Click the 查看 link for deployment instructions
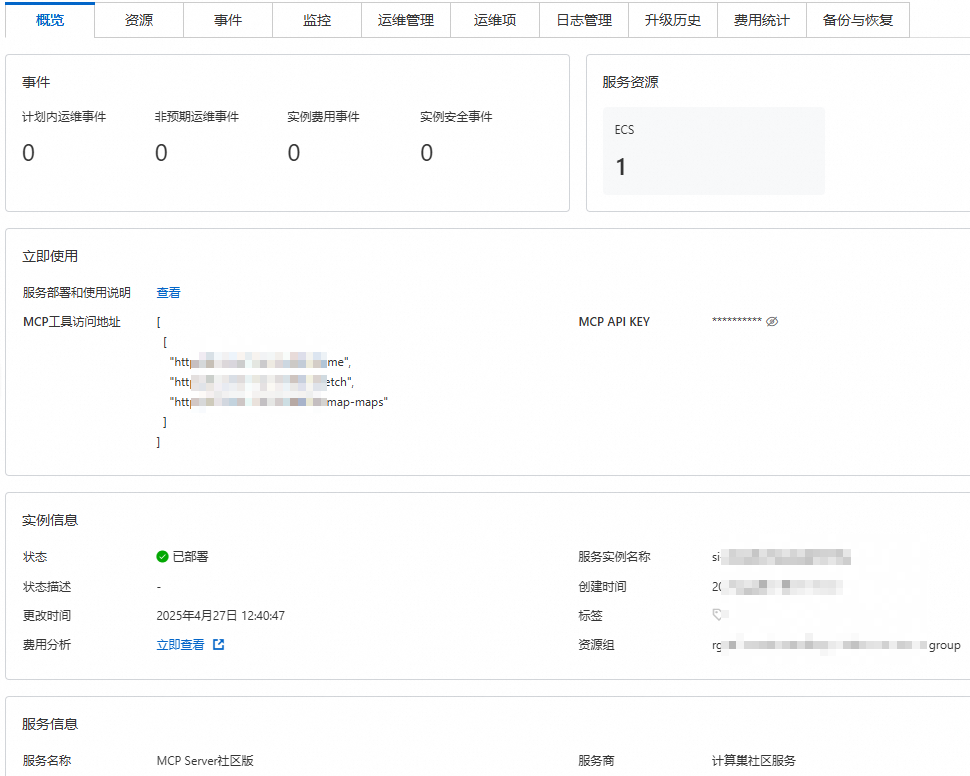Screen dimensions: 970x776 168,293
